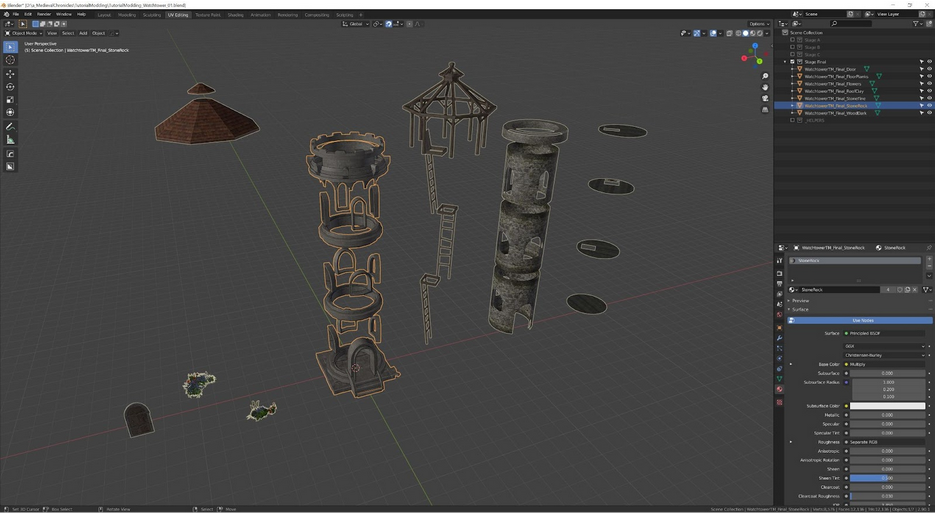Click the viewport zoom magnifier icon
Image resolution: width=935 pixels, height=513 pixels.
[765, 77]
